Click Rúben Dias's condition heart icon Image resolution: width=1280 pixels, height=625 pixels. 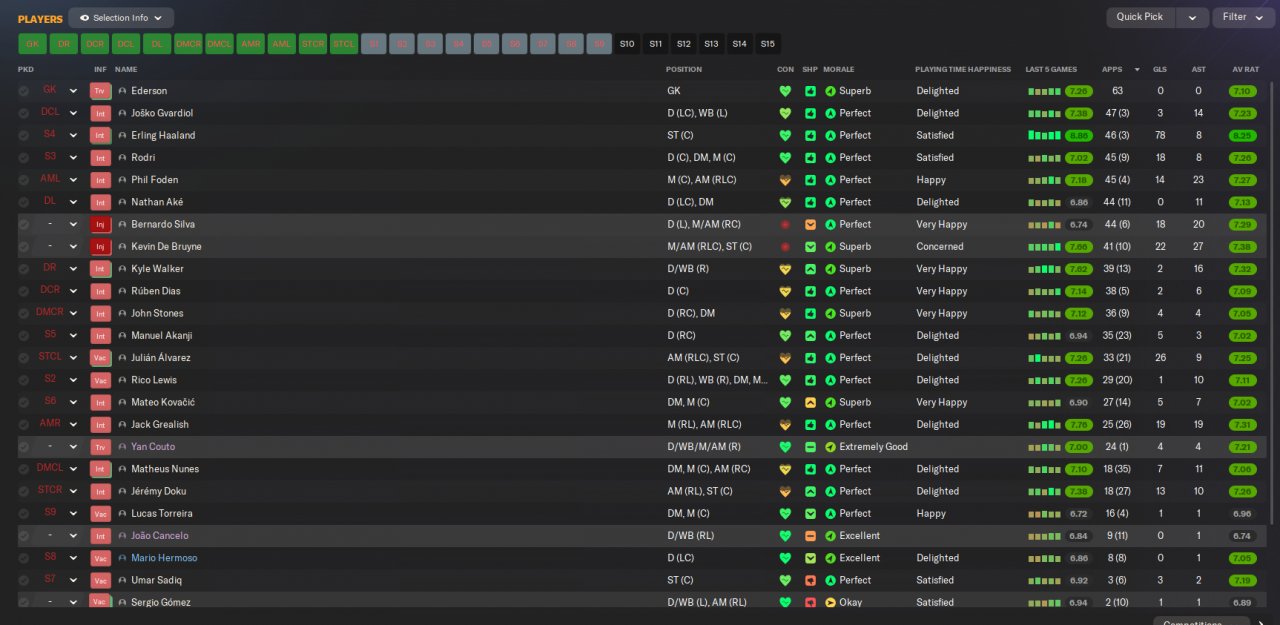point(785,291)
